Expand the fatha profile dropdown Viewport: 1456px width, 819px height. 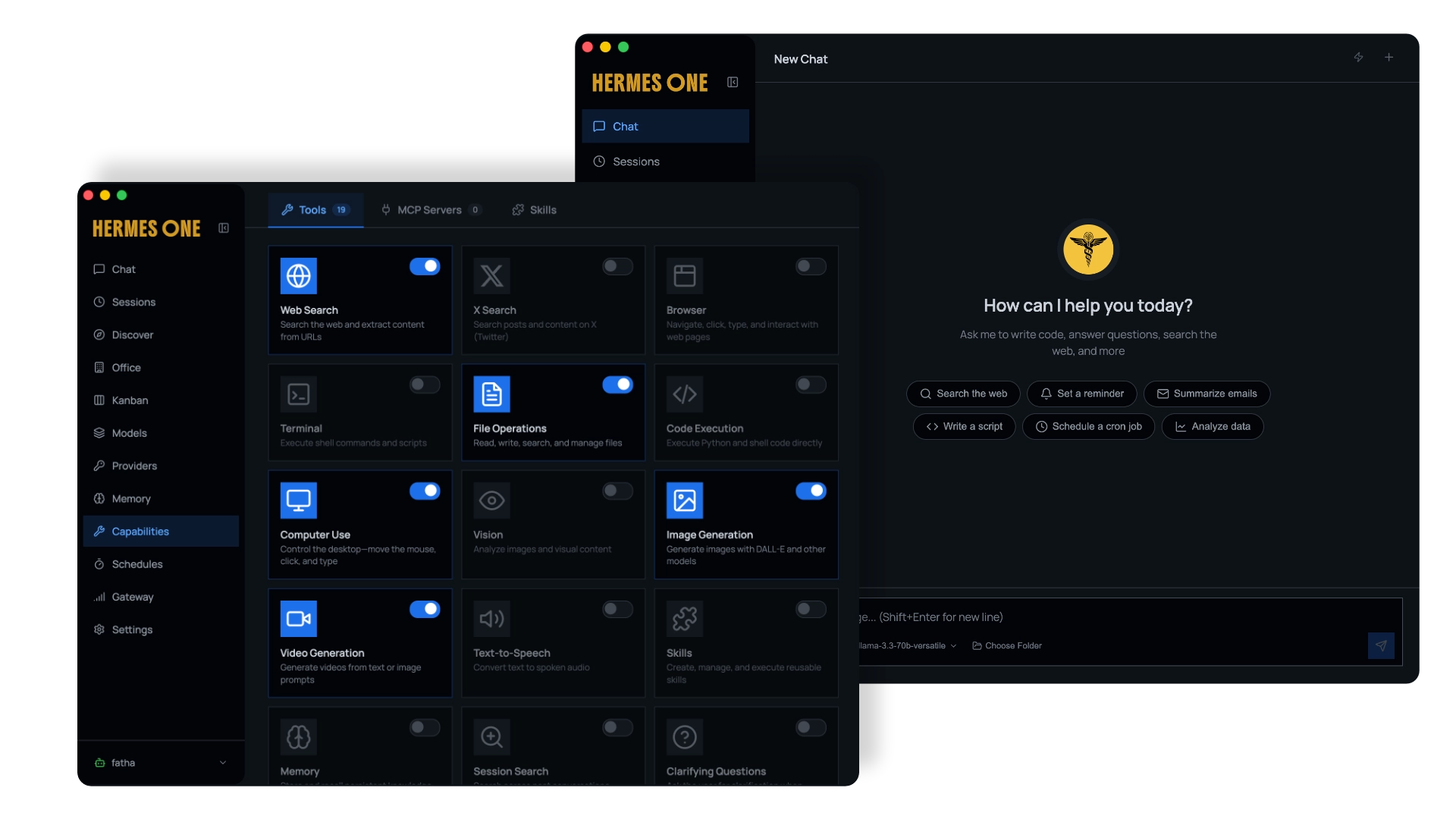pyautogui.click(x=161, y=762)
